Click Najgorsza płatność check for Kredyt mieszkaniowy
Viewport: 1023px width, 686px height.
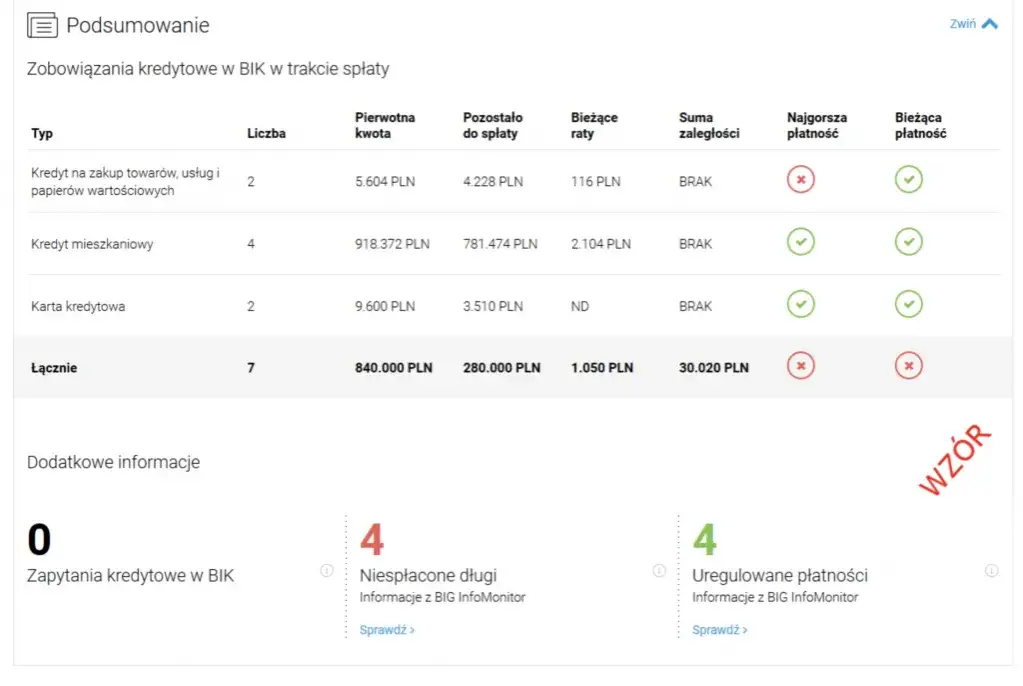click(800, 242)
